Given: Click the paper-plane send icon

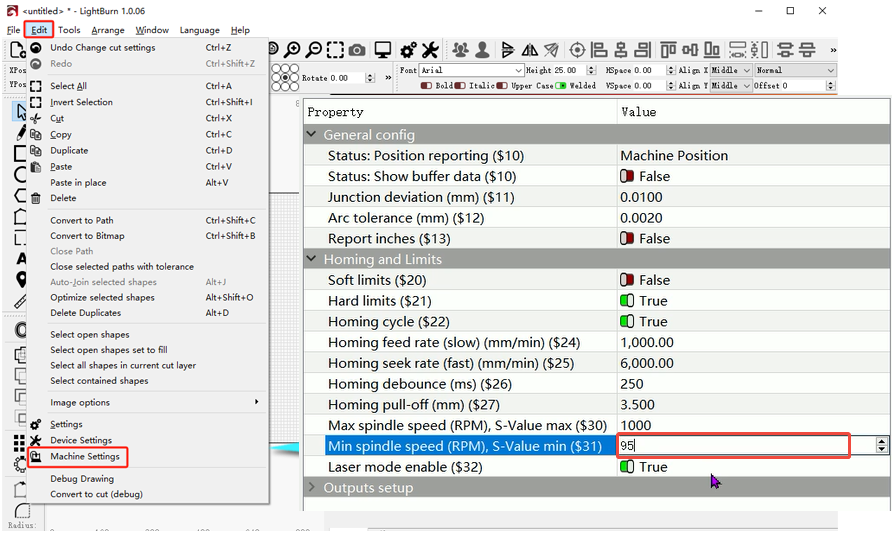Looking at the screenshot, I should coord(551,50).
